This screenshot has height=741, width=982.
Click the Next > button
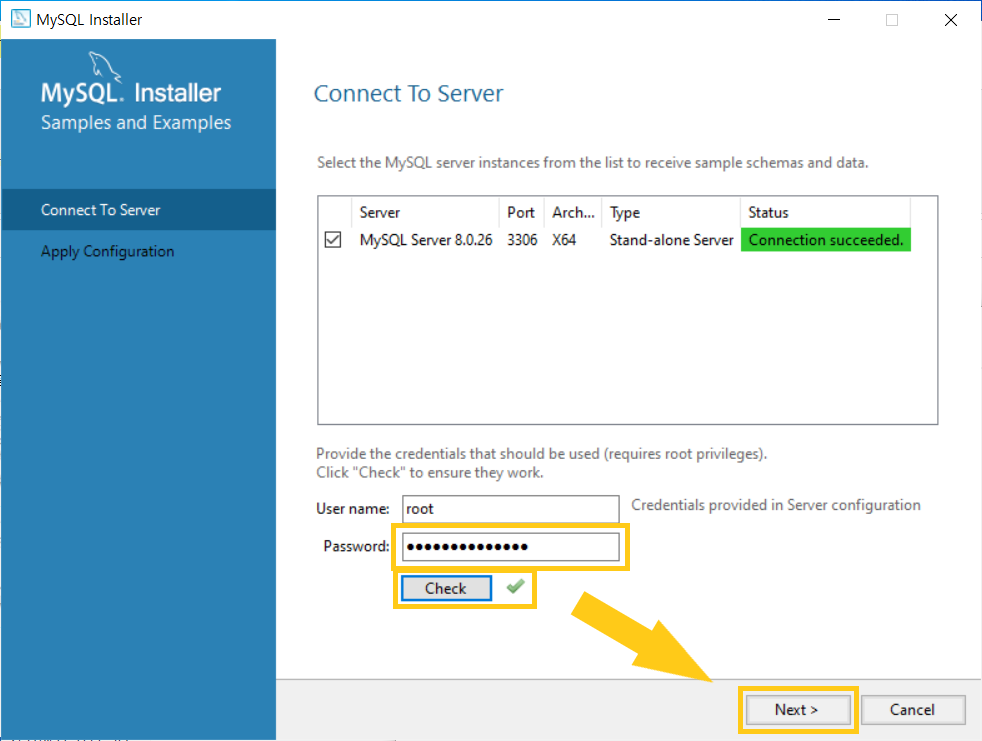(x=797, y=710)
